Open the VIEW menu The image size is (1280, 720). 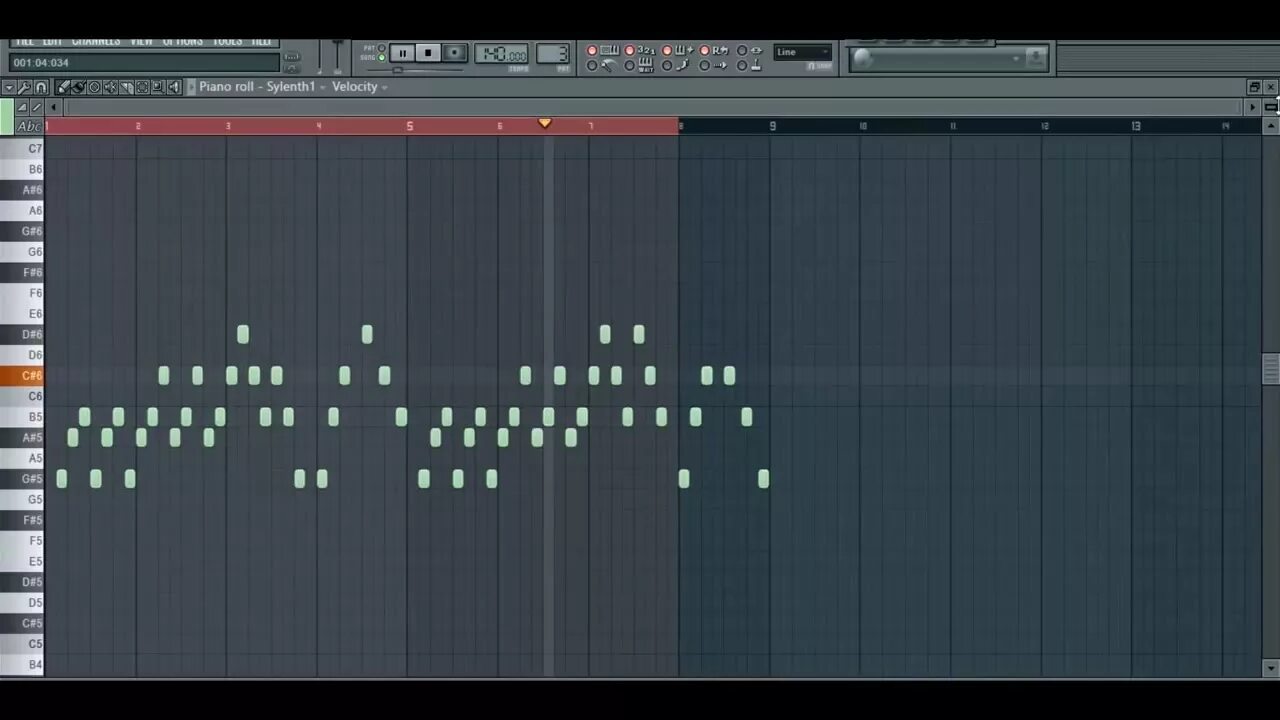(x=142, y=42)
